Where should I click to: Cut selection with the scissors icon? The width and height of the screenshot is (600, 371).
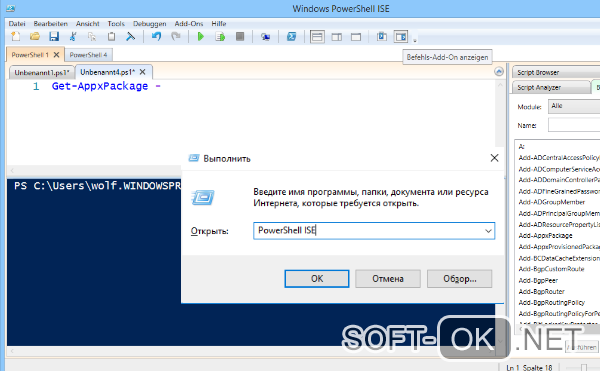pos(73,37)
